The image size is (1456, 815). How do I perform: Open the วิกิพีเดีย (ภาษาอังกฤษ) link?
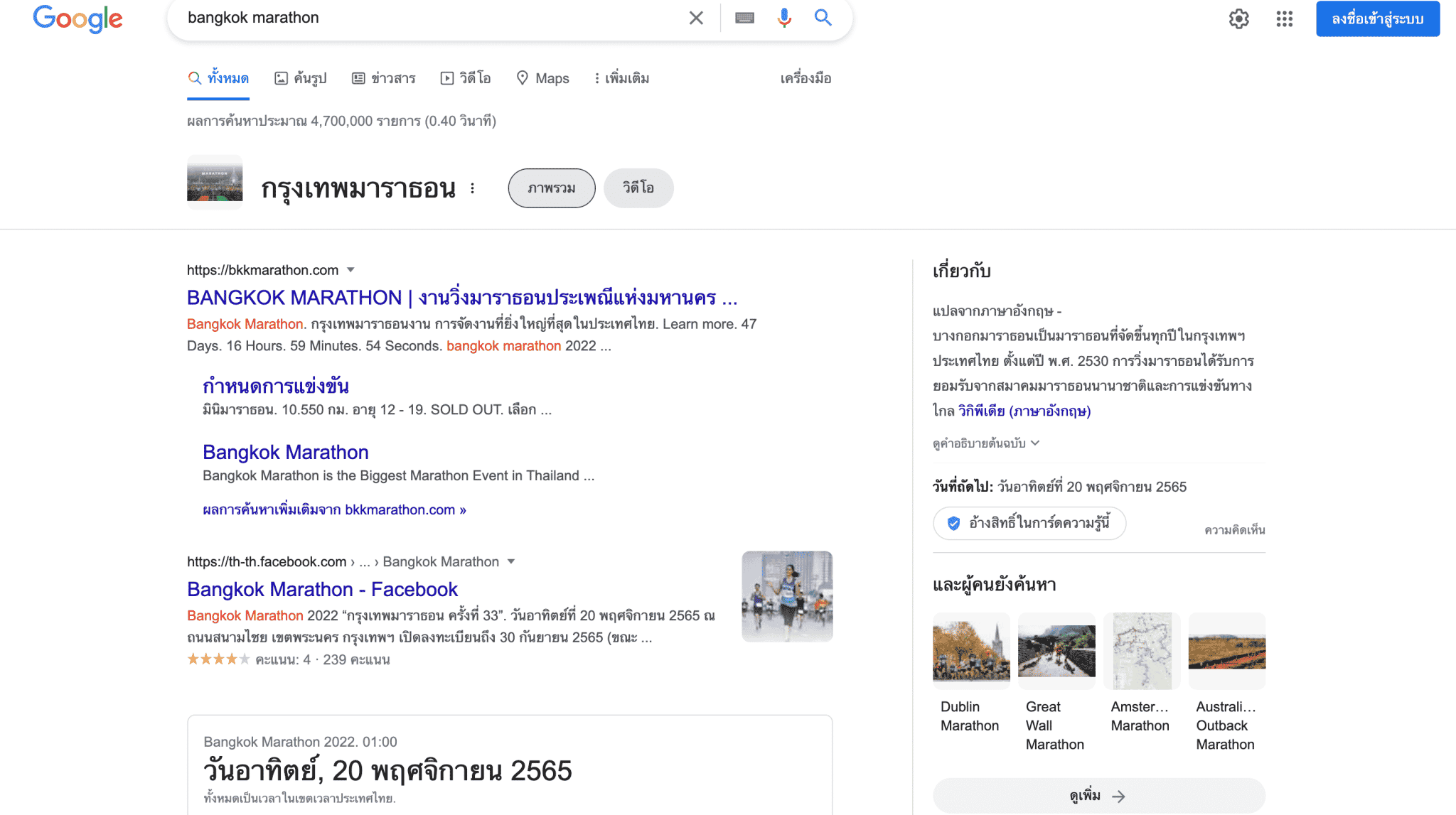(x=1024, y=411)
